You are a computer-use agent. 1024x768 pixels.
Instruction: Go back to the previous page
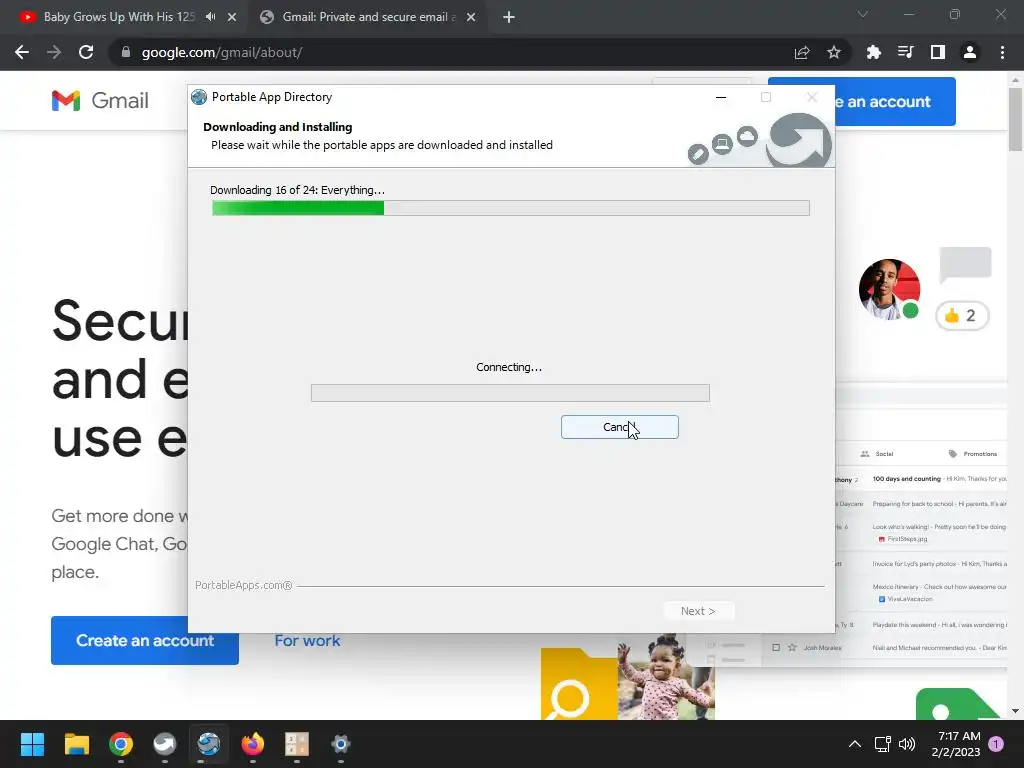pos(22,52)
